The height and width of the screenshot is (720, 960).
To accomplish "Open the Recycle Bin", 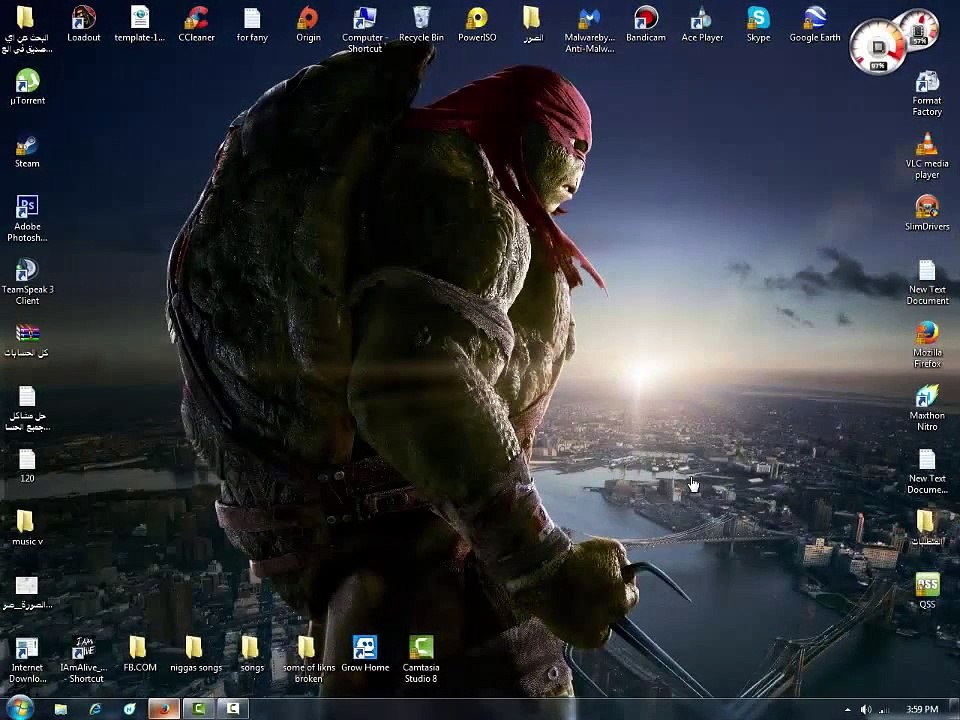I will tap(421, 20).
